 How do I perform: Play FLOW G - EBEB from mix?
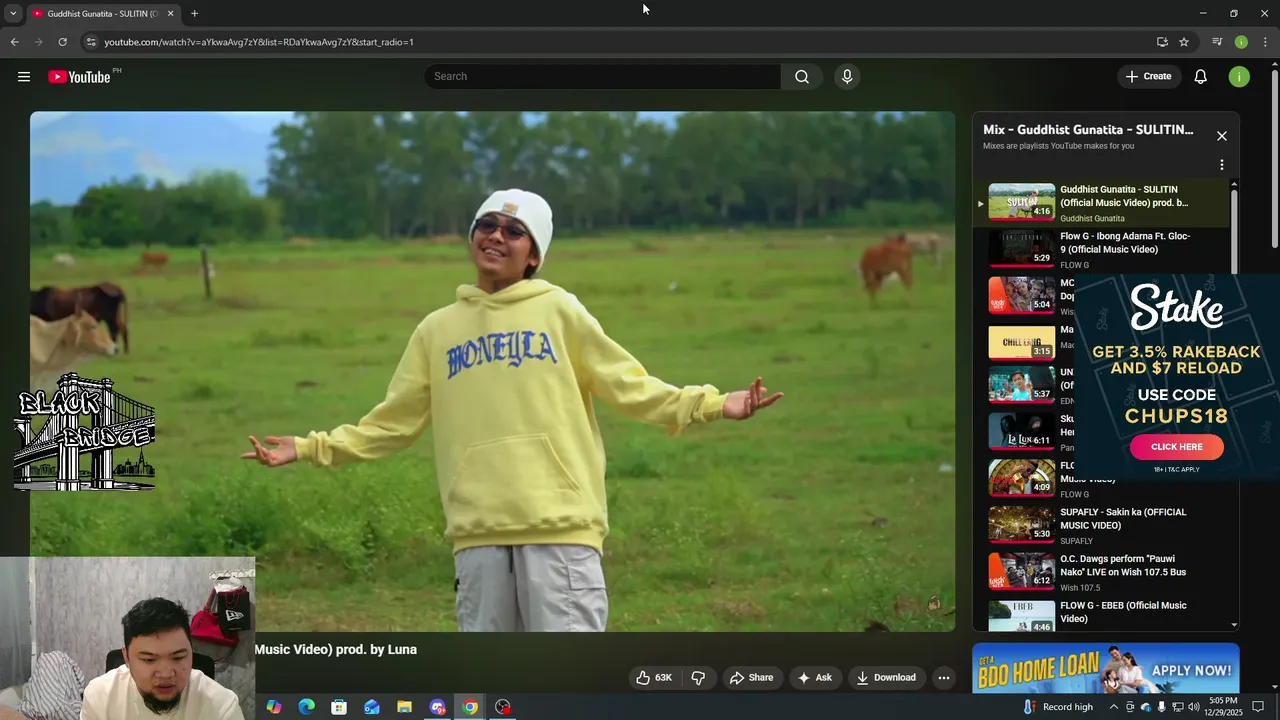[1100, 616]
